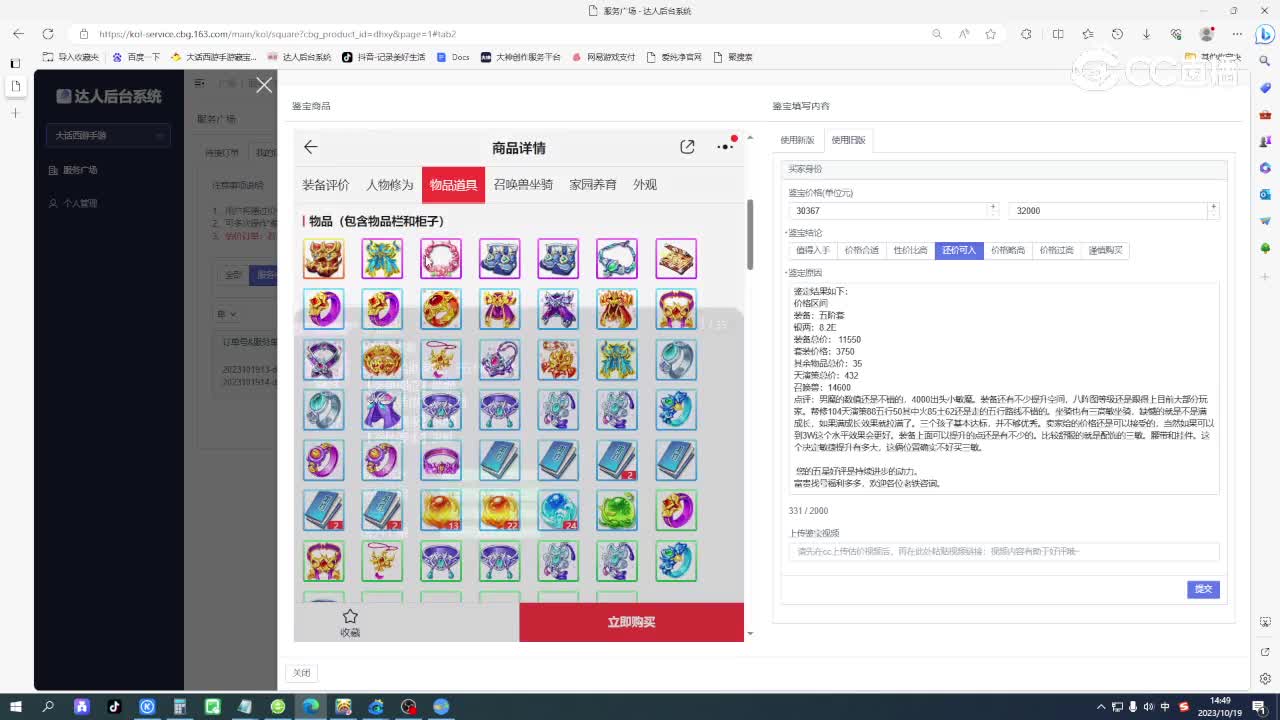Switch to the 外观 tab
The width and height of the screenshot is (1280, 720).
click(645, 185)
